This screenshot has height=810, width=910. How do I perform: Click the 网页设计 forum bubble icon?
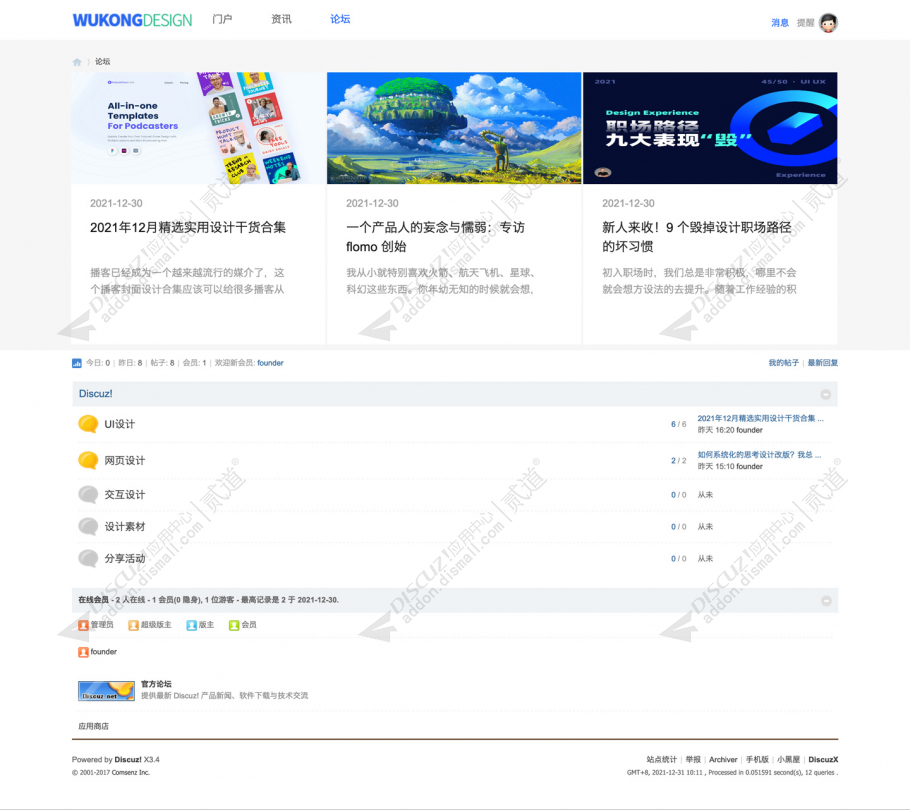tap(88, 461)
